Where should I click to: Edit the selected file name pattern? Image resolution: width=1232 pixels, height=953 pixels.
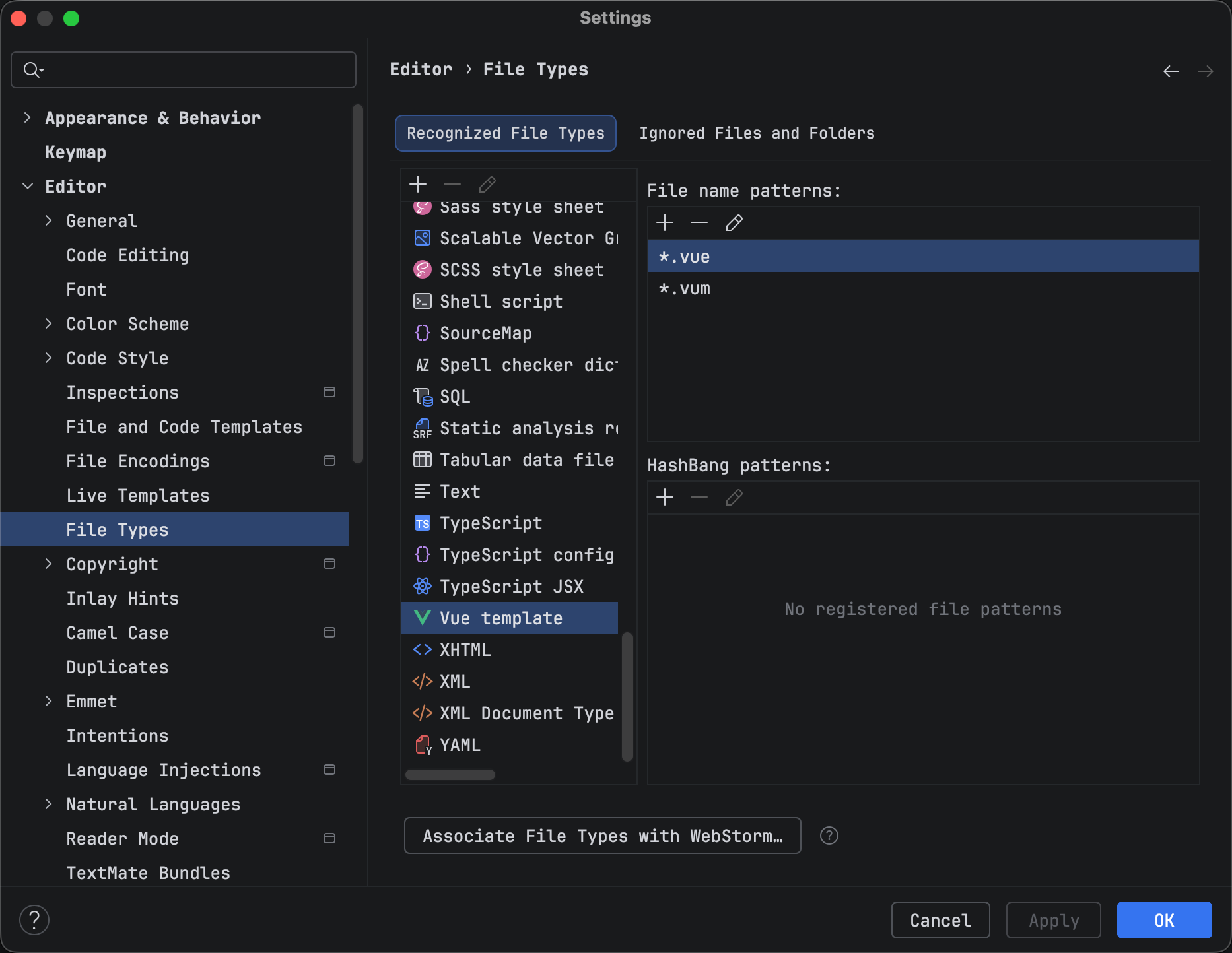(x=734, y=222)
